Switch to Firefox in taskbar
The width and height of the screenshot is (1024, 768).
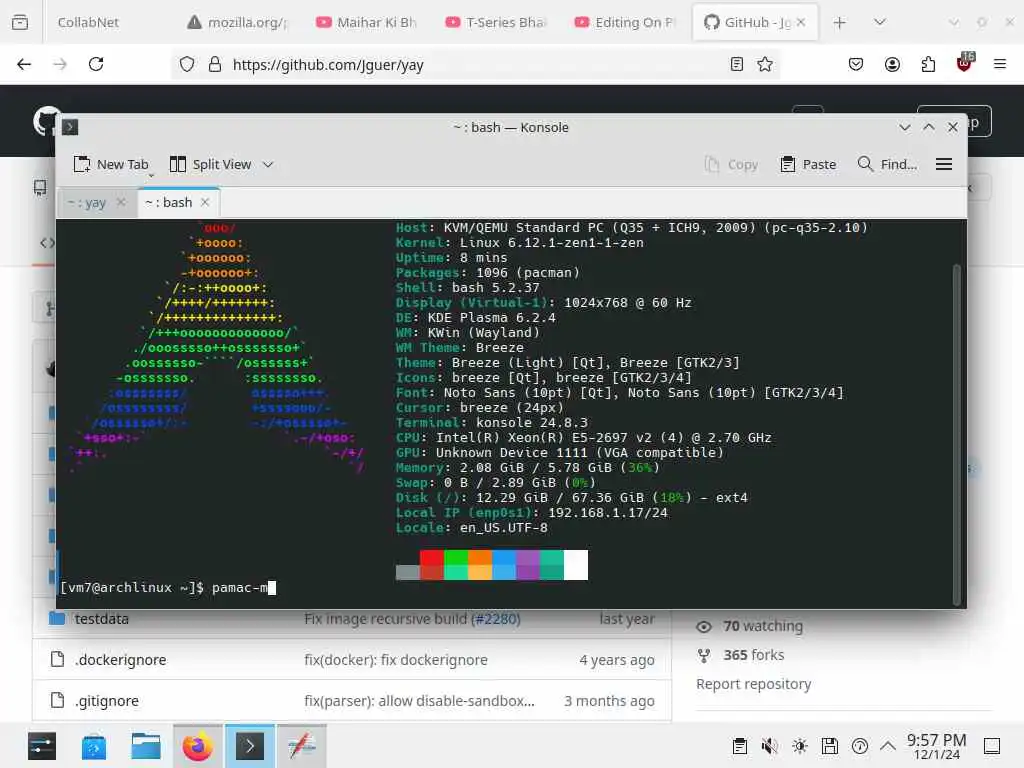point(198,746)
